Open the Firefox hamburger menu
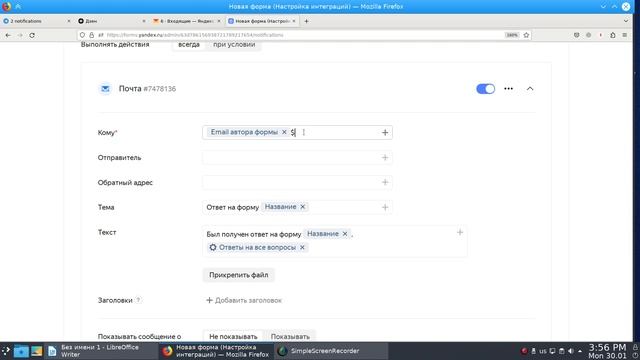This screenshot has width=640, height=360. [624, 35]
